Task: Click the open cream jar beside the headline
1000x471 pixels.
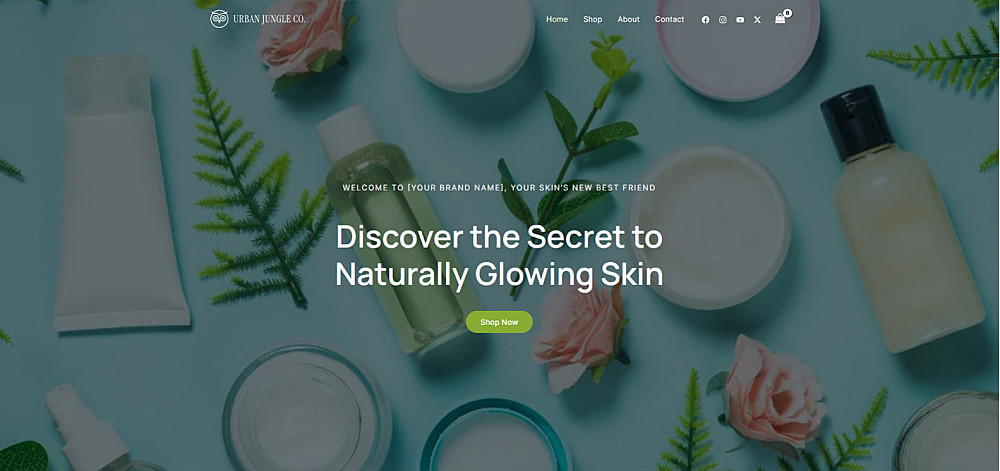Action: [x=710, y=228]
